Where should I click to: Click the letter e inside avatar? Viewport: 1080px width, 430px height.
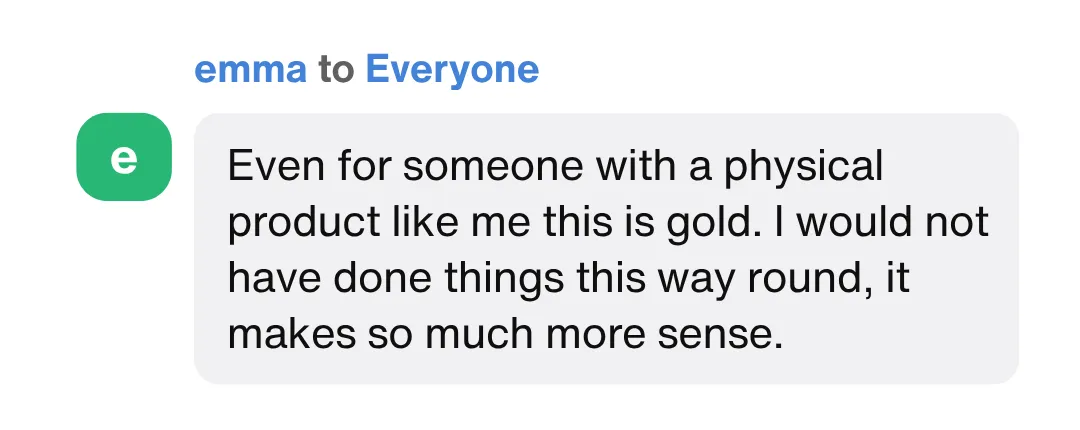pyautogui.click(x=124, y=158)
